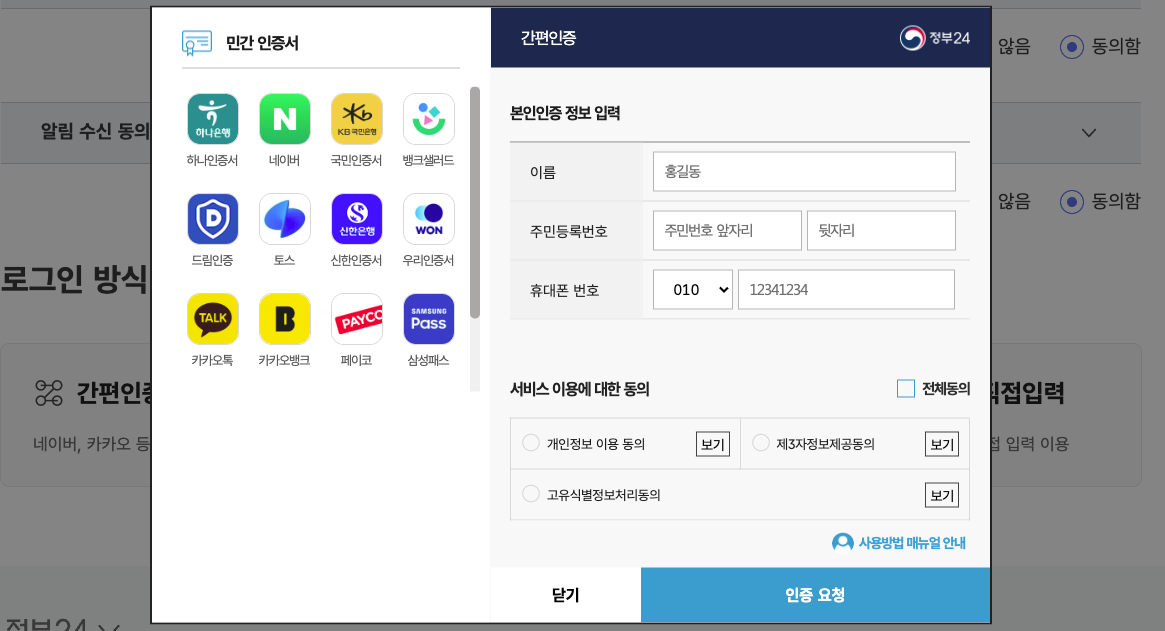Select the 드림인증 shield icon
The width and height of the screenshot is (1165, 631).
tap(212, 219)
